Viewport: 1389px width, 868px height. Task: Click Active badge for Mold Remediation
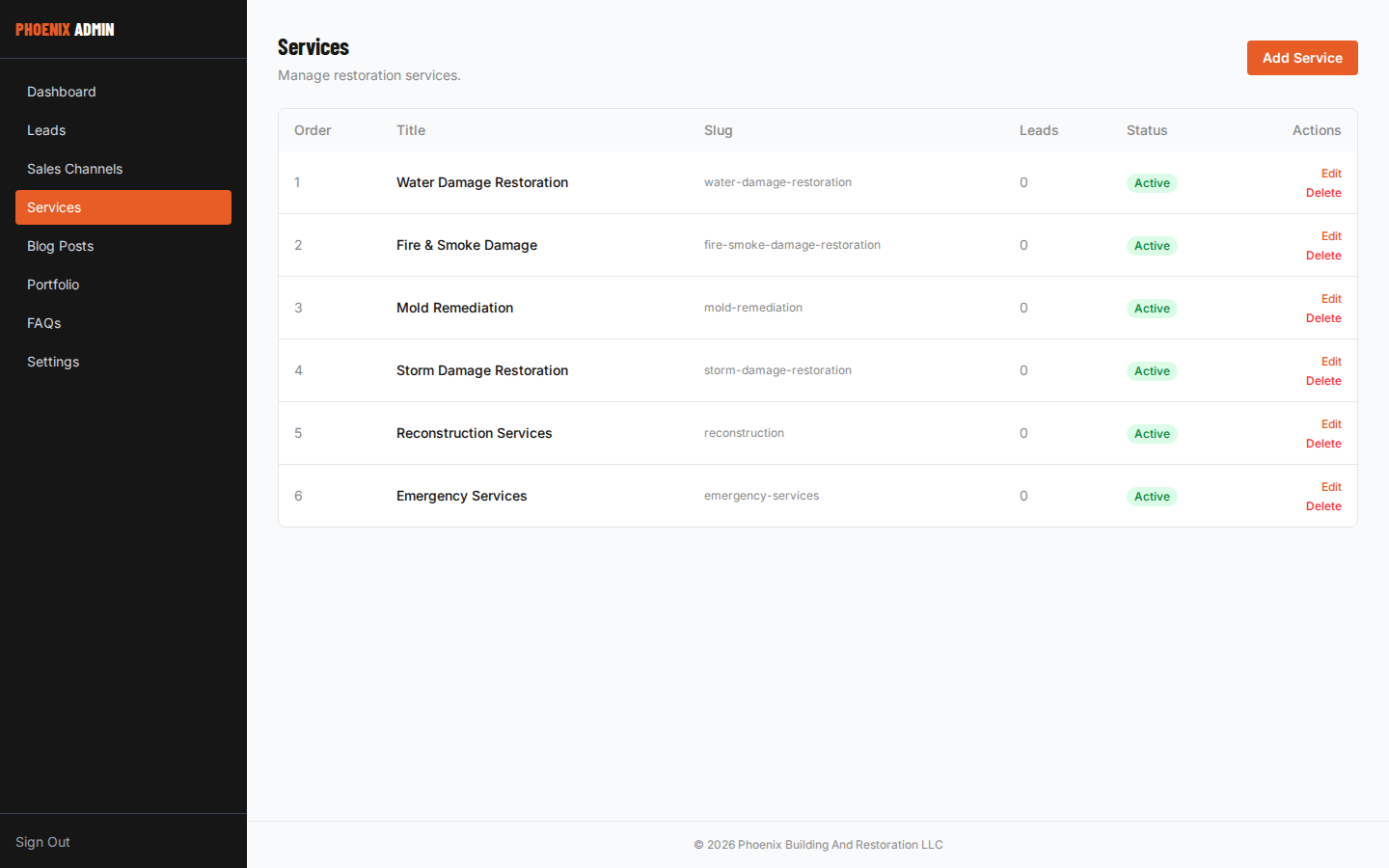click(x=1152, y=309)
